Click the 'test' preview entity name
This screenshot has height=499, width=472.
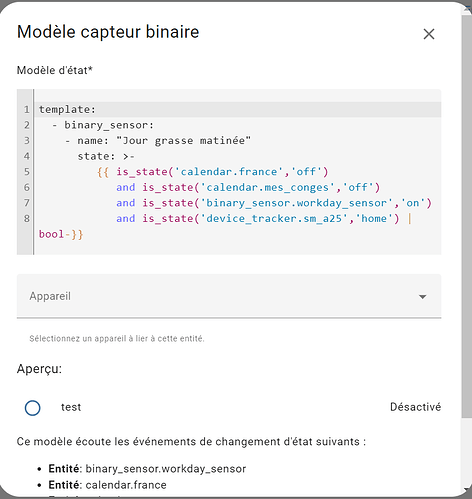[x=71, y=407]
